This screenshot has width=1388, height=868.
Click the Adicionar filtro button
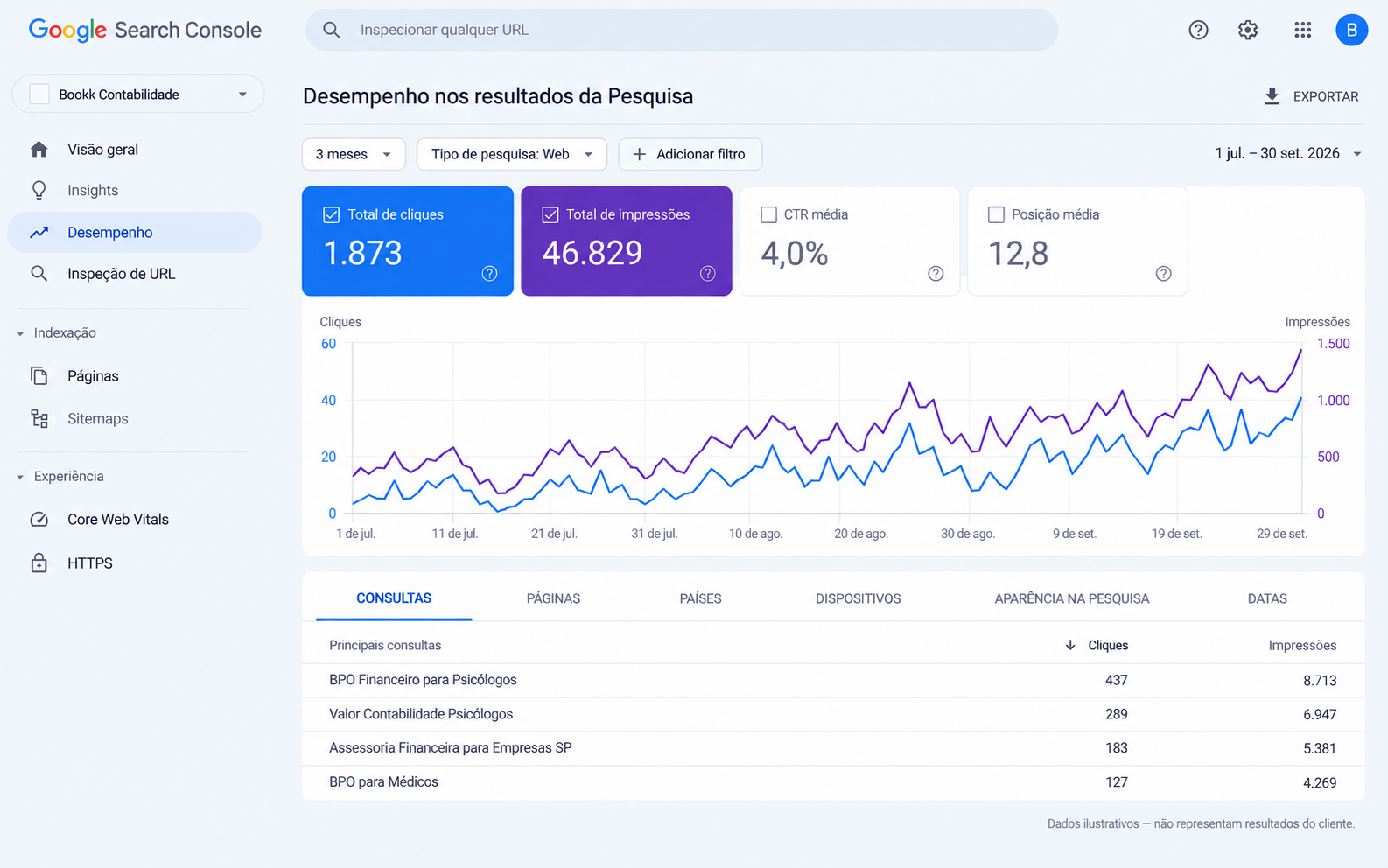tap(690, 154)
